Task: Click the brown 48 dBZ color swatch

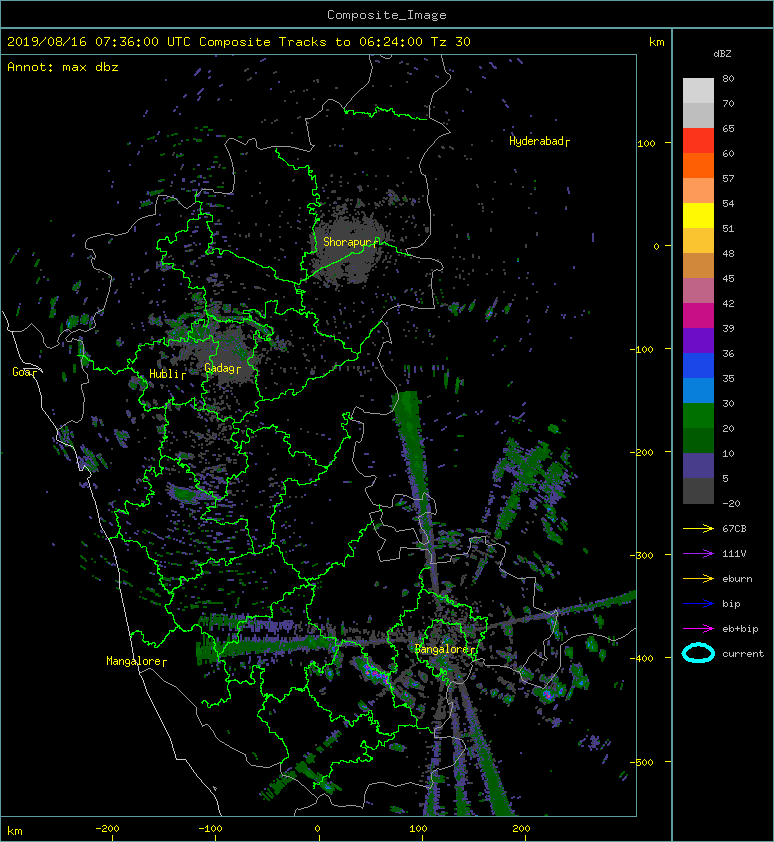Action: point(698,265)
